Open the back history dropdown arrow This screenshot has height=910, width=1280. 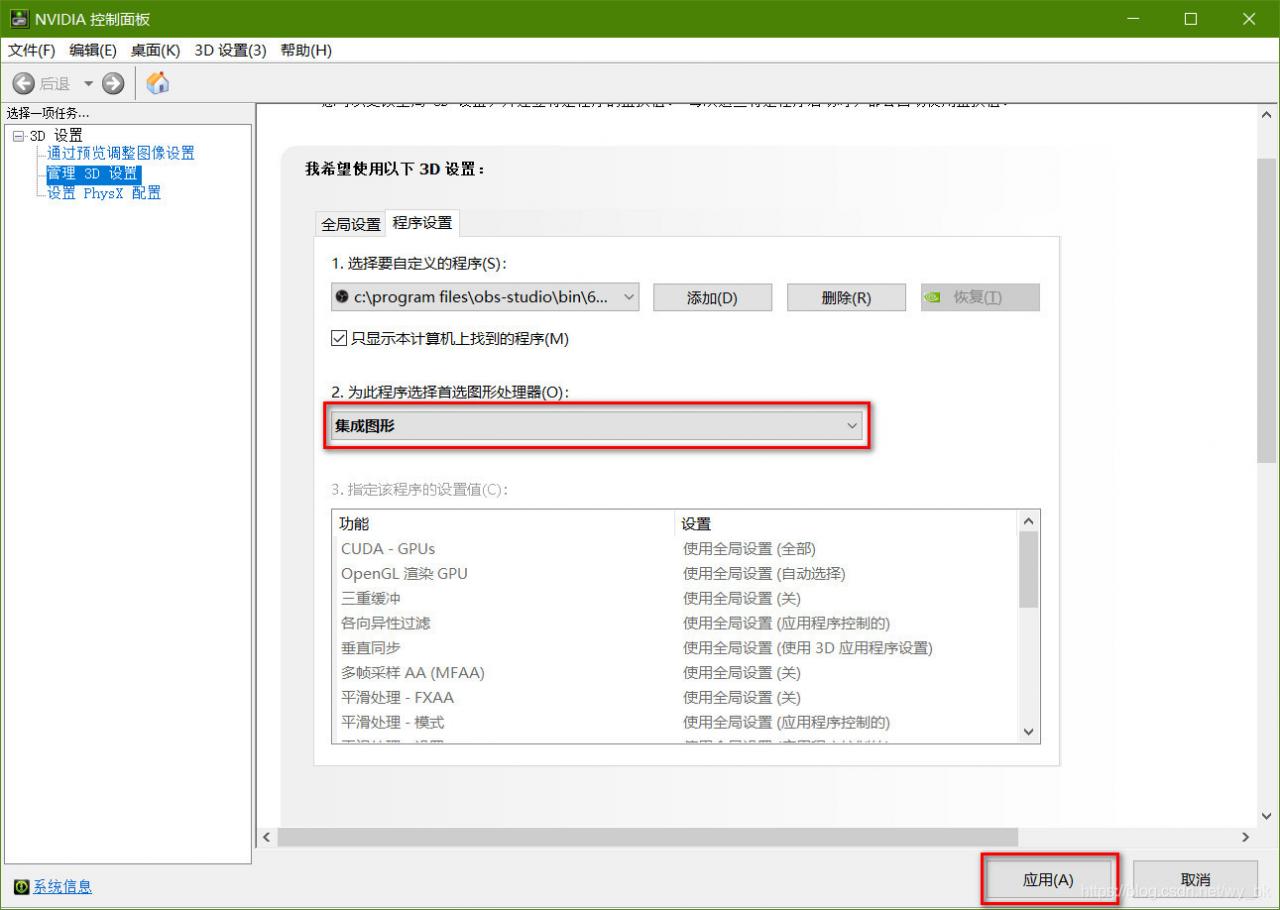pos(88,84)
